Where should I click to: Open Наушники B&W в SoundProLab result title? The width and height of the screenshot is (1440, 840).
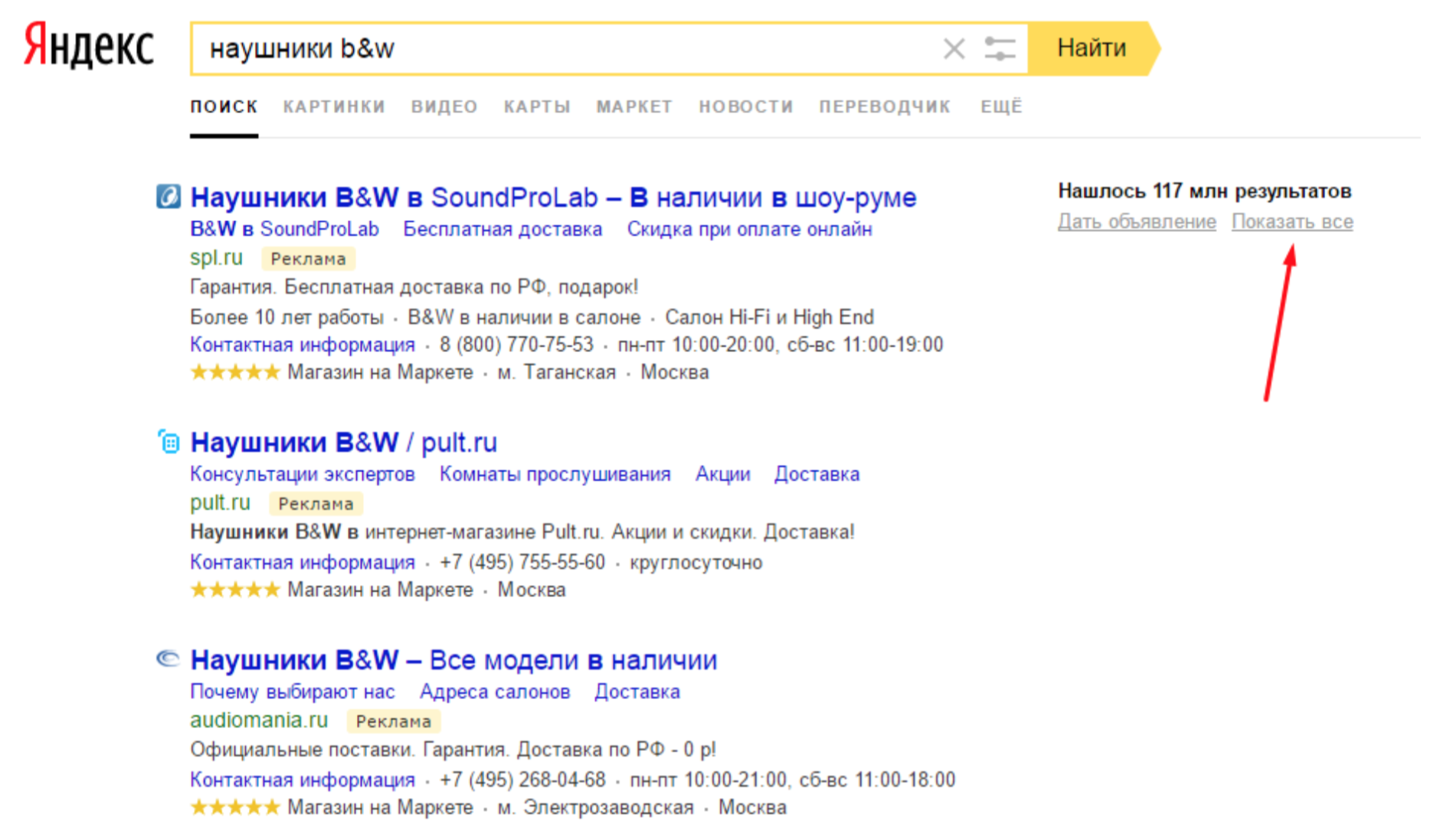(x=553, y=198)
